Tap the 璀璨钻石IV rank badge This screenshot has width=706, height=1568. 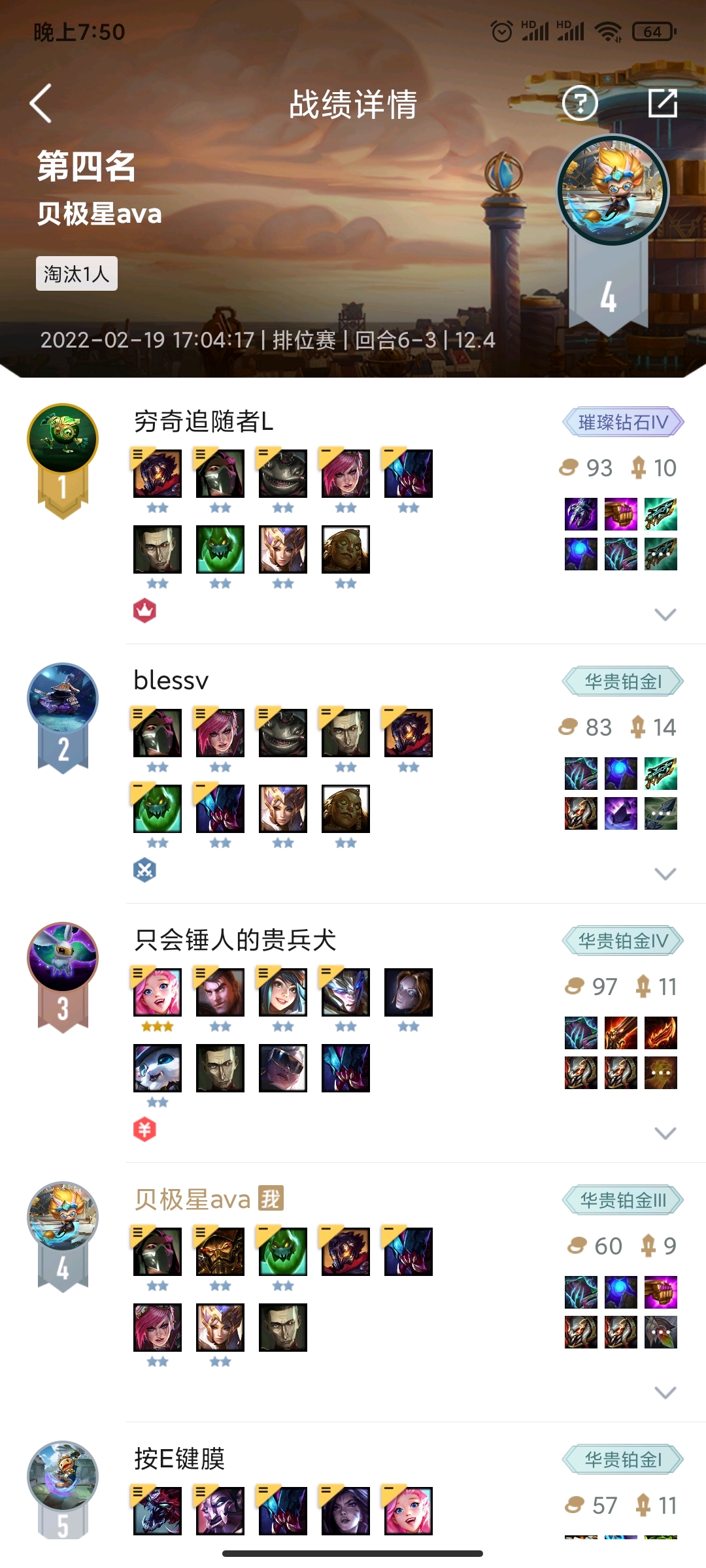pyautogui.click(x=623, y=422)
